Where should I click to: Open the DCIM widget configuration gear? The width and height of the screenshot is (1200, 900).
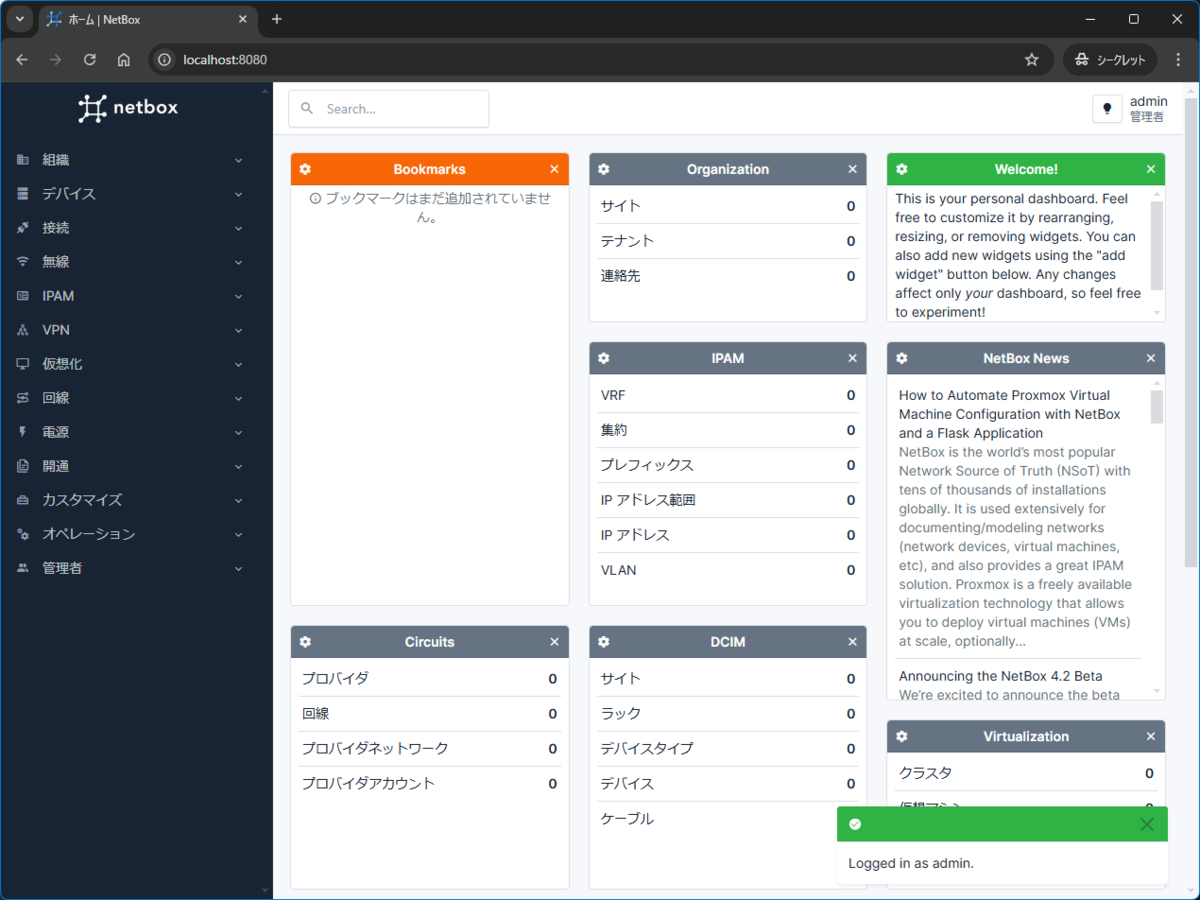602,641
